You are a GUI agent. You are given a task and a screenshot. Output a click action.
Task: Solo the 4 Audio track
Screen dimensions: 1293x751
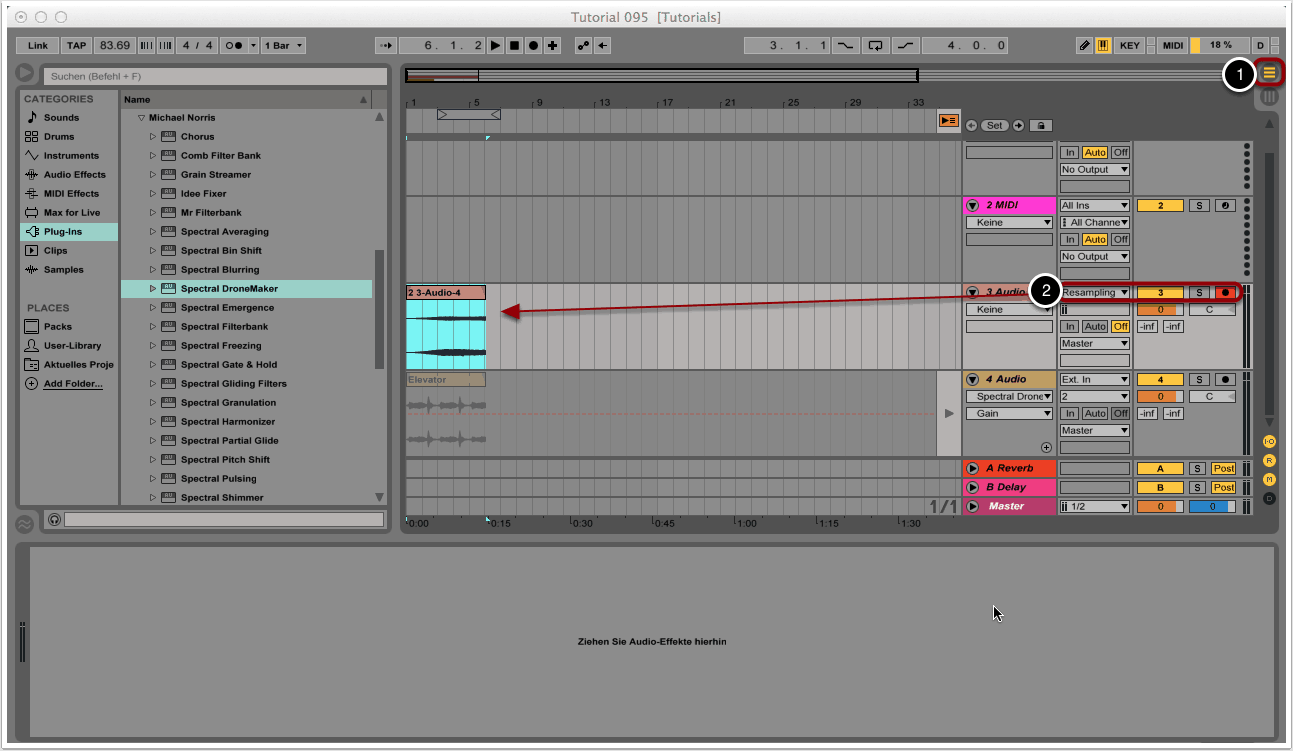(1198, 380)
